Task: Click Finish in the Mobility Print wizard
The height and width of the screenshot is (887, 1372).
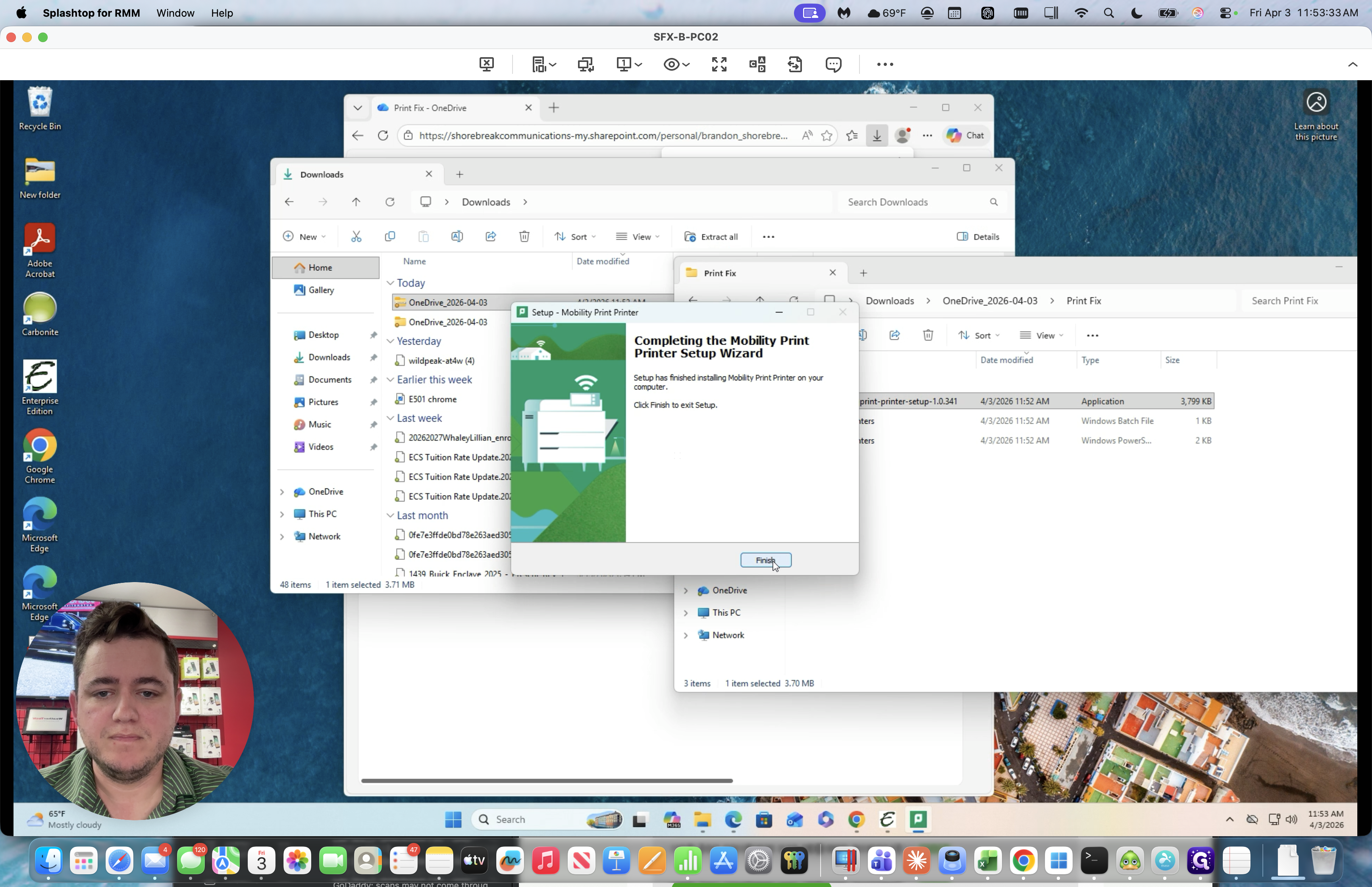Action: [765, 560]
